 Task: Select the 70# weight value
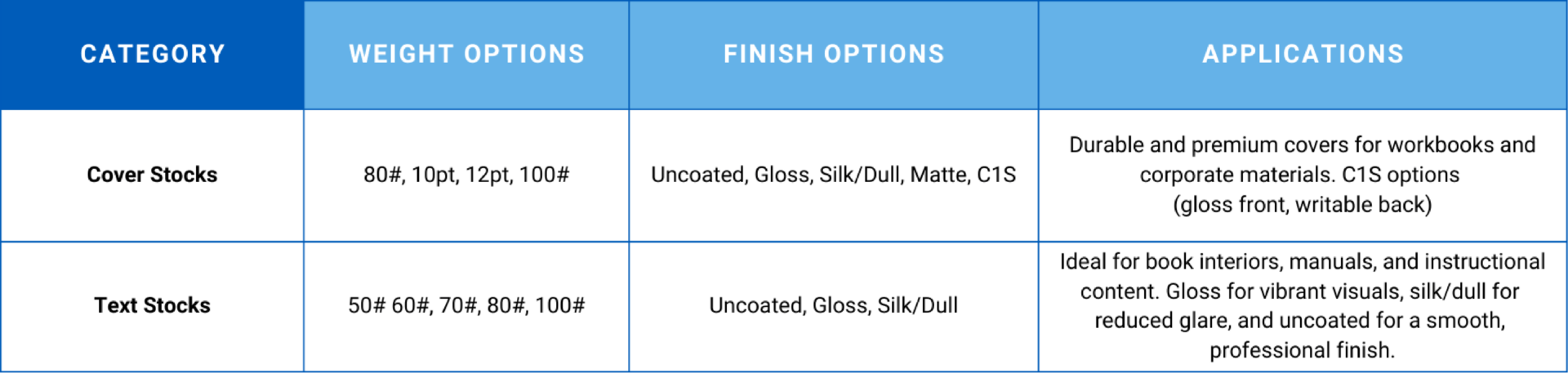click(459, 305)
